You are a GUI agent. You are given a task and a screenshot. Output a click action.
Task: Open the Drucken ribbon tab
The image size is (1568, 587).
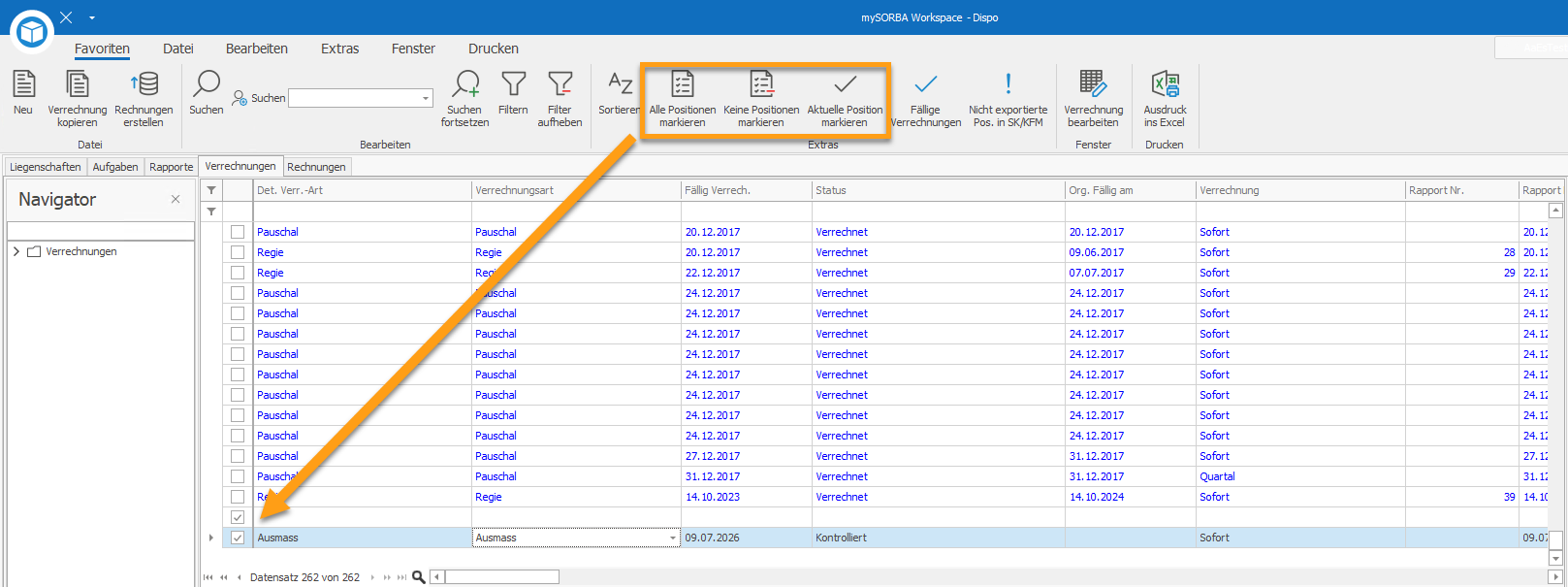click(x=494, y=49)
